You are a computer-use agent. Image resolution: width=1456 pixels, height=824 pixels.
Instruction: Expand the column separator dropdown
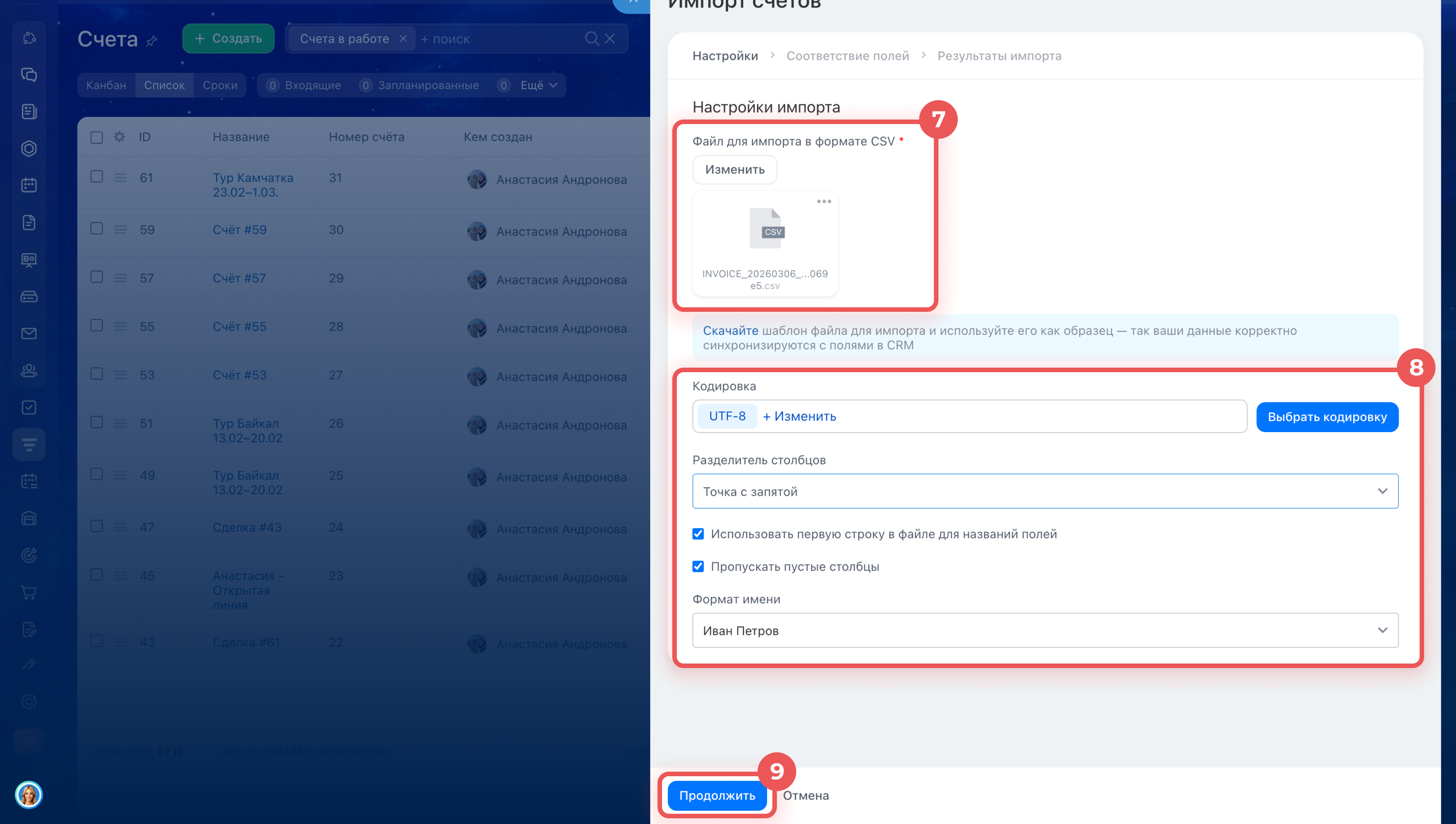tap(1045, 491)
